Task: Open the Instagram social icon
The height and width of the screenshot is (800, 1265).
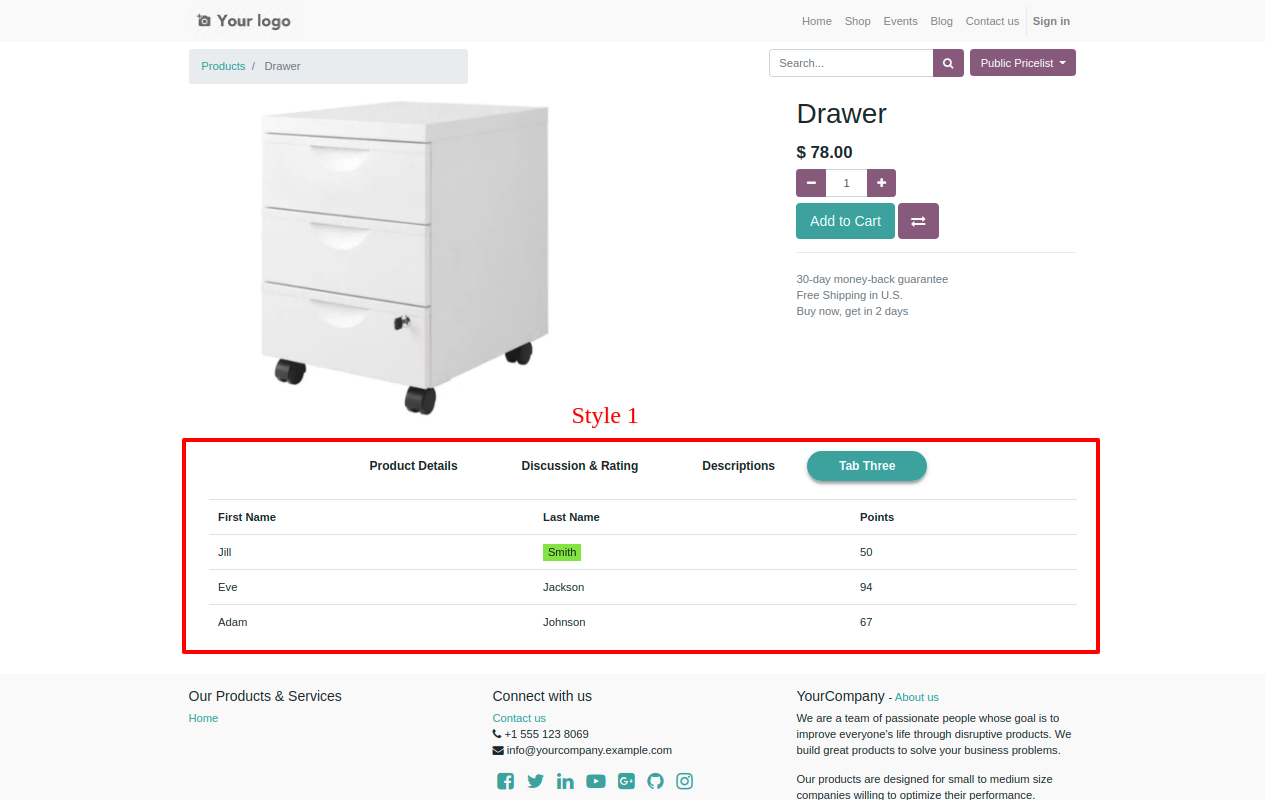Action: click(x=685, y=781)
